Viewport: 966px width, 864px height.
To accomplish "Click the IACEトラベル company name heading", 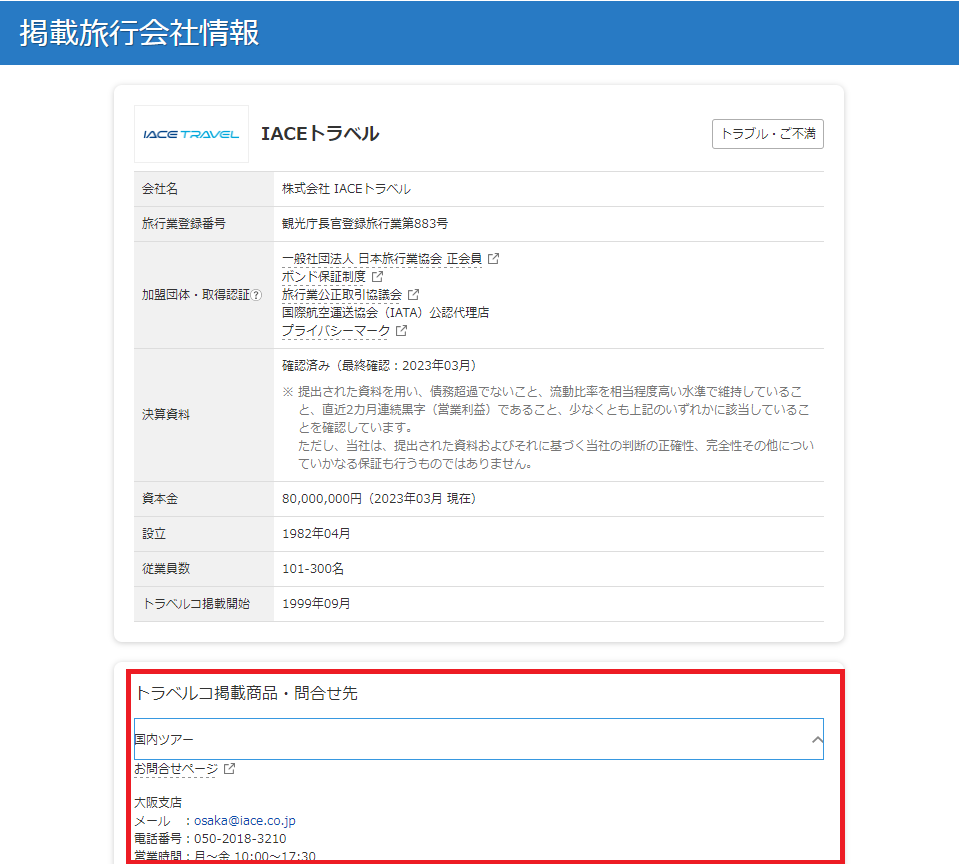I will click(319, 134).
